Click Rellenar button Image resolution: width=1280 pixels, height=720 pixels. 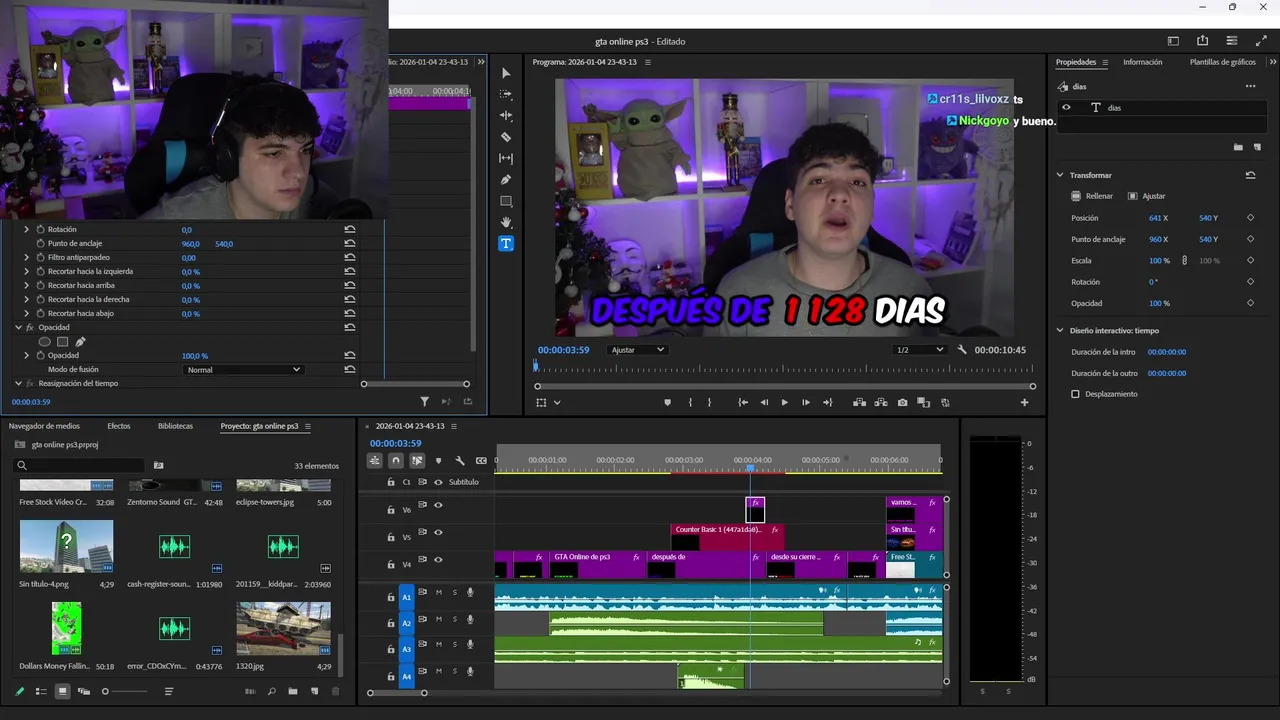point(1092,196)
